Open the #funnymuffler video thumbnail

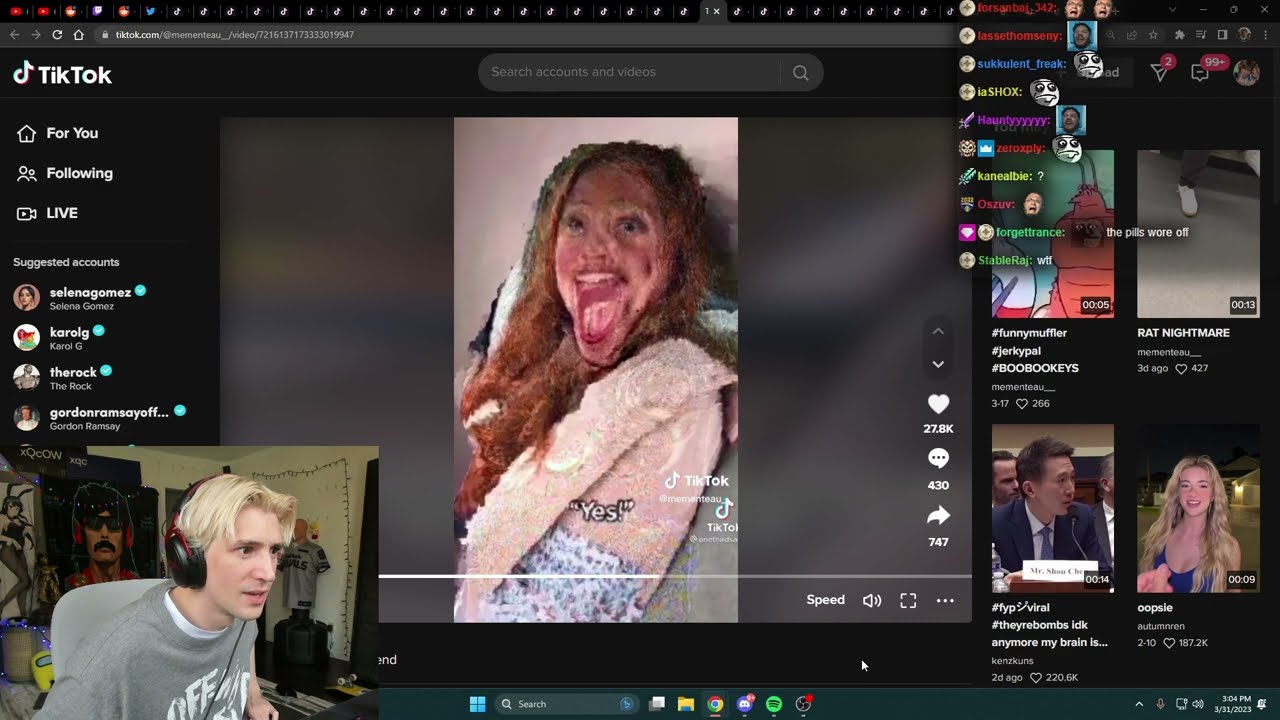(x=1052, y=234)
